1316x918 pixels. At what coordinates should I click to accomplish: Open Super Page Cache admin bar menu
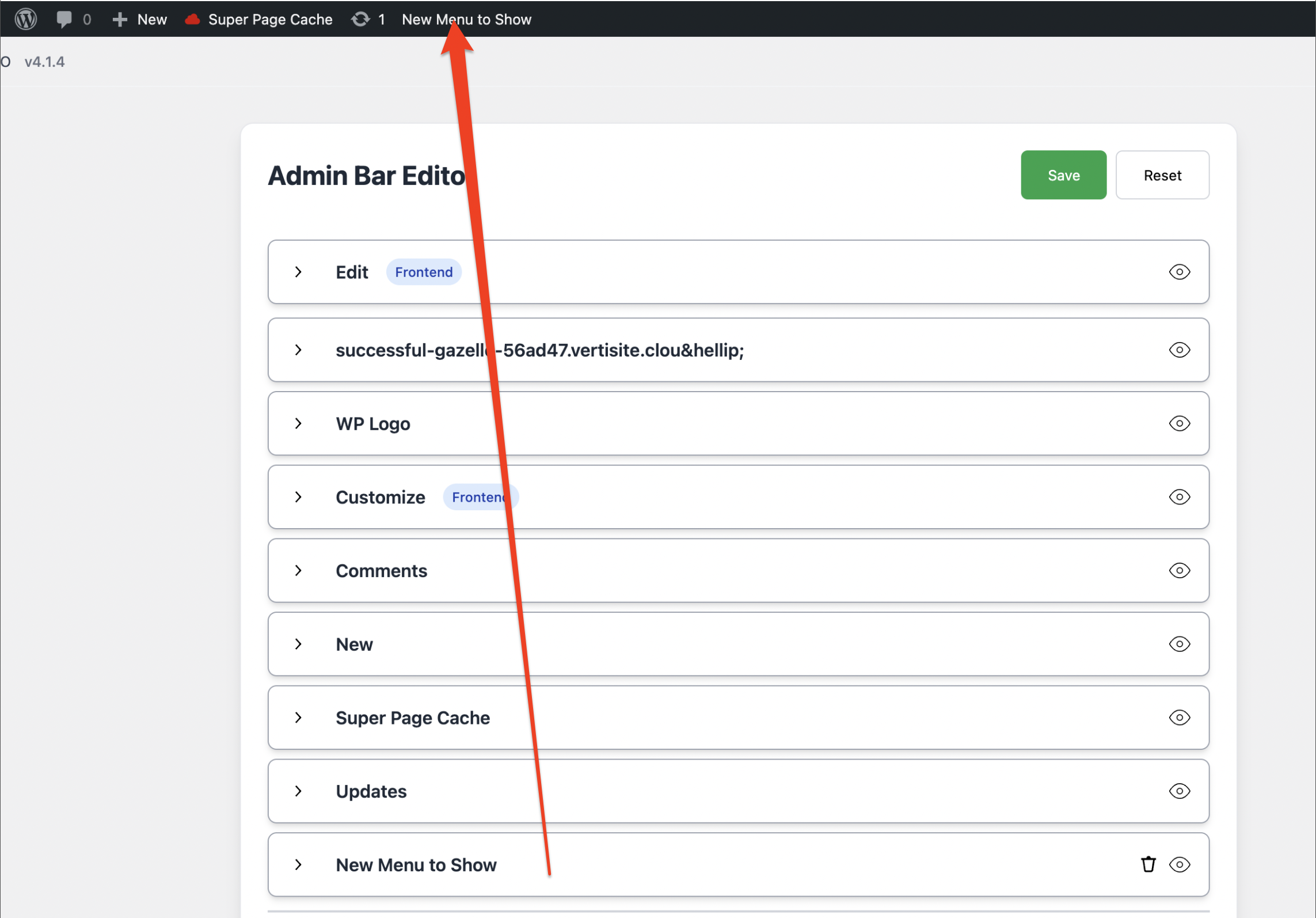(270, 20)
